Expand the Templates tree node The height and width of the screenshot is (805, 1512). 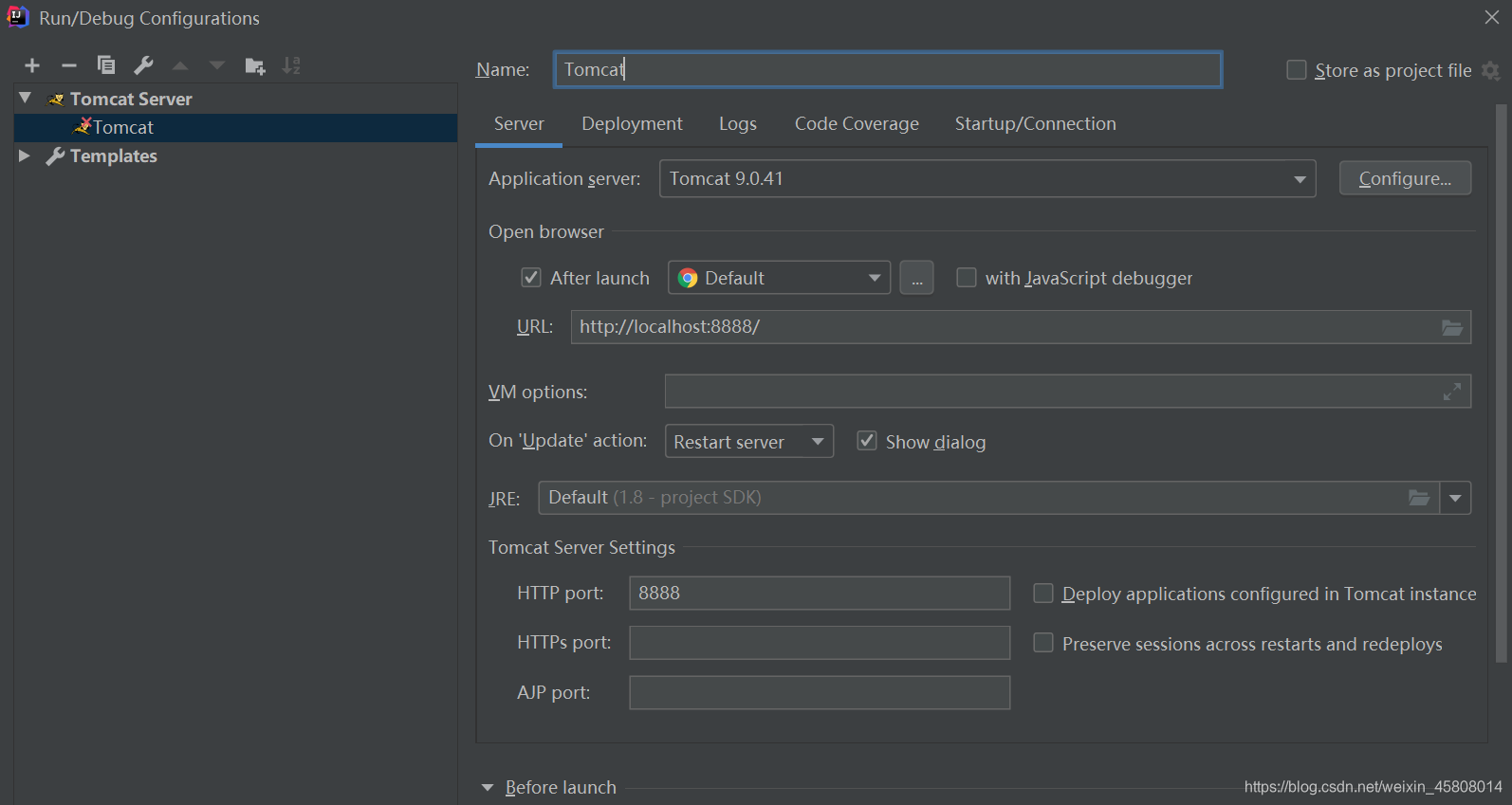25,156
